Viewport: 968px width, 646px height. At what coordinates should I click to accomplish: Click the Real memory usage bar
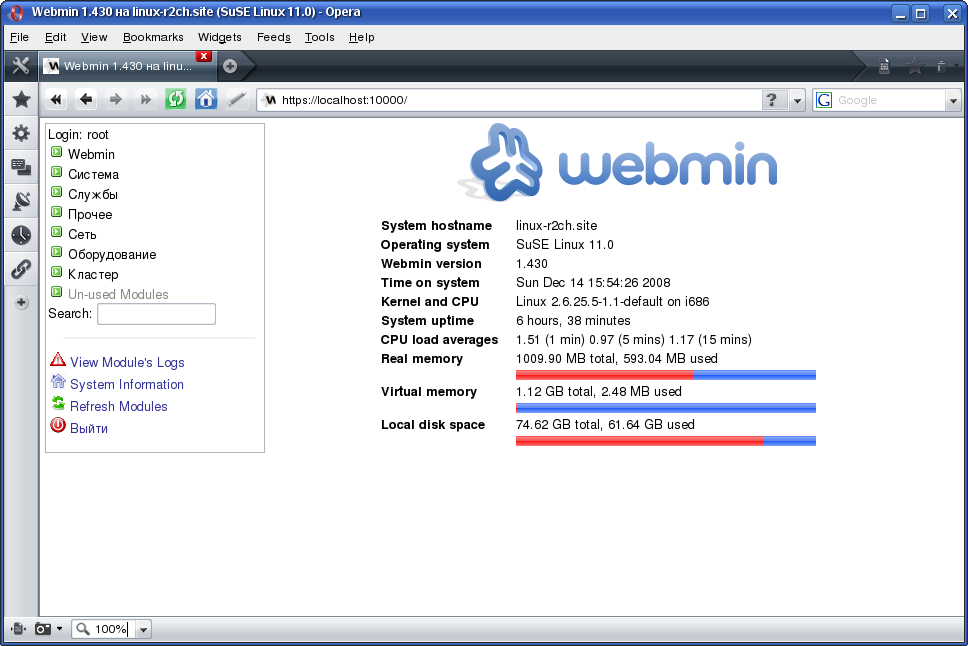coord(666,375)
